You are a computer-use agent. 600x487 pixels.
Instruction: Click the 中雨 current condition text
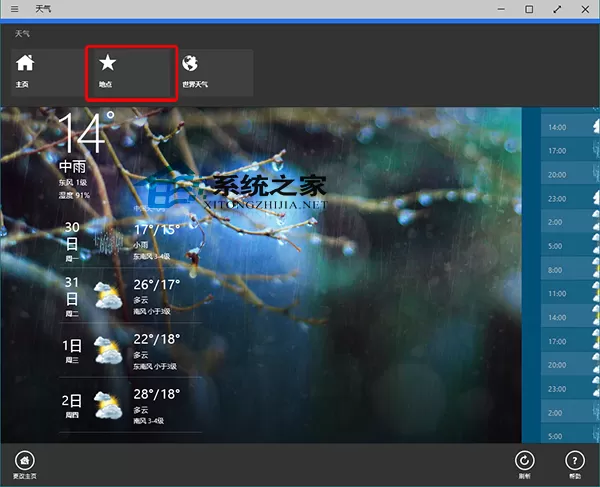click(73, 166)
